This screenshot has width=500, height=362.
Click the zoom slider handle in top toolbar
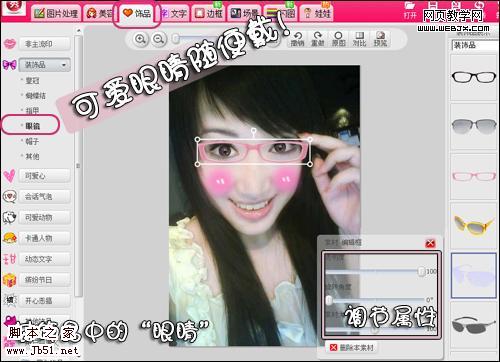[176, 39]
